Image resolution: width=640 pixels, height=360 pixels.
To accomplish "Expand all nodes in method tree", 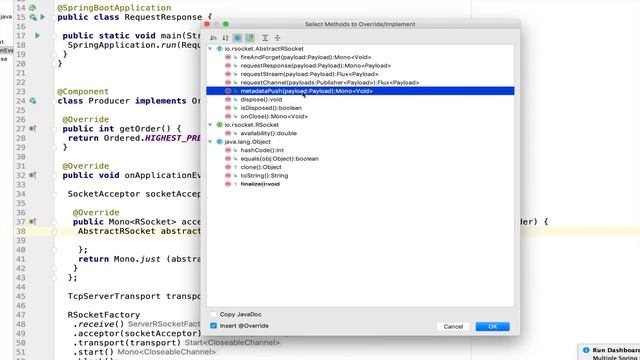I will click(x=265, y=38).
